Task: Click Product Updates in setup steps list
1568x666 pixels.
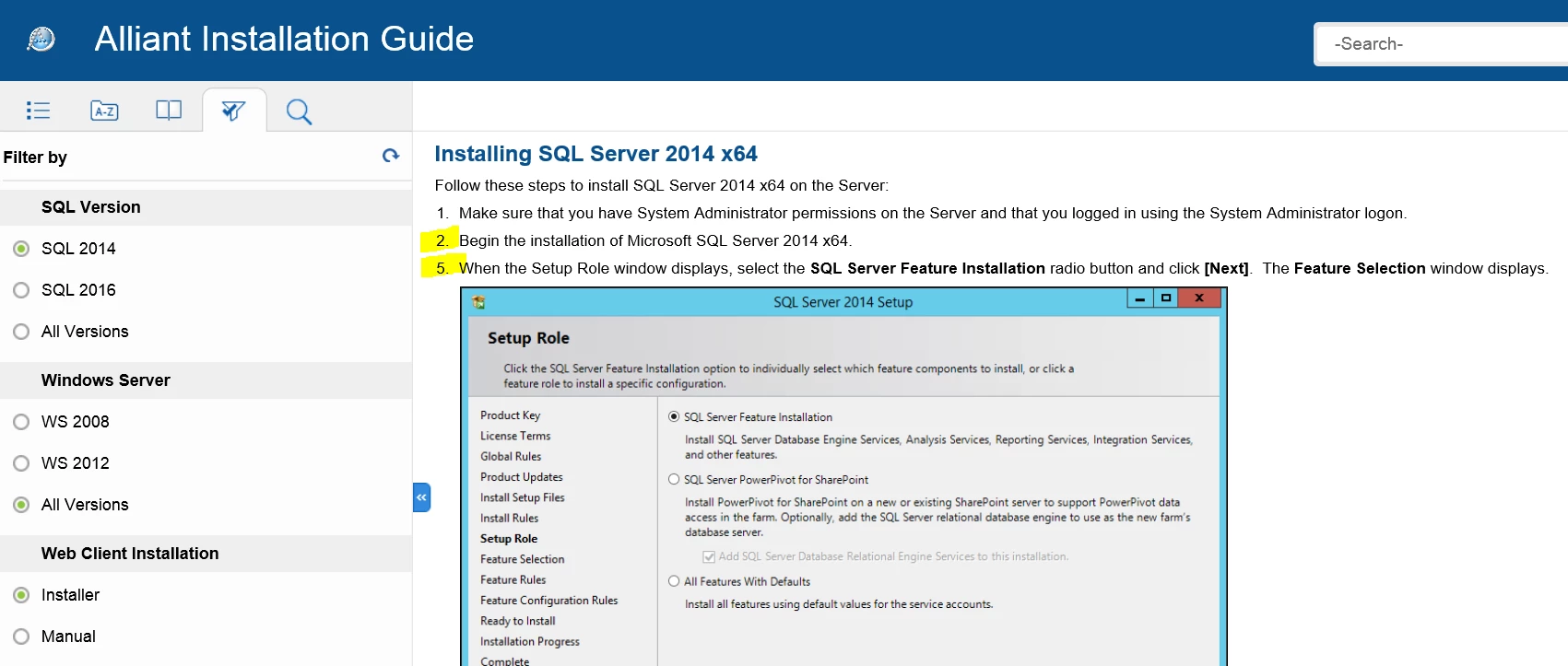Action: 521,477
